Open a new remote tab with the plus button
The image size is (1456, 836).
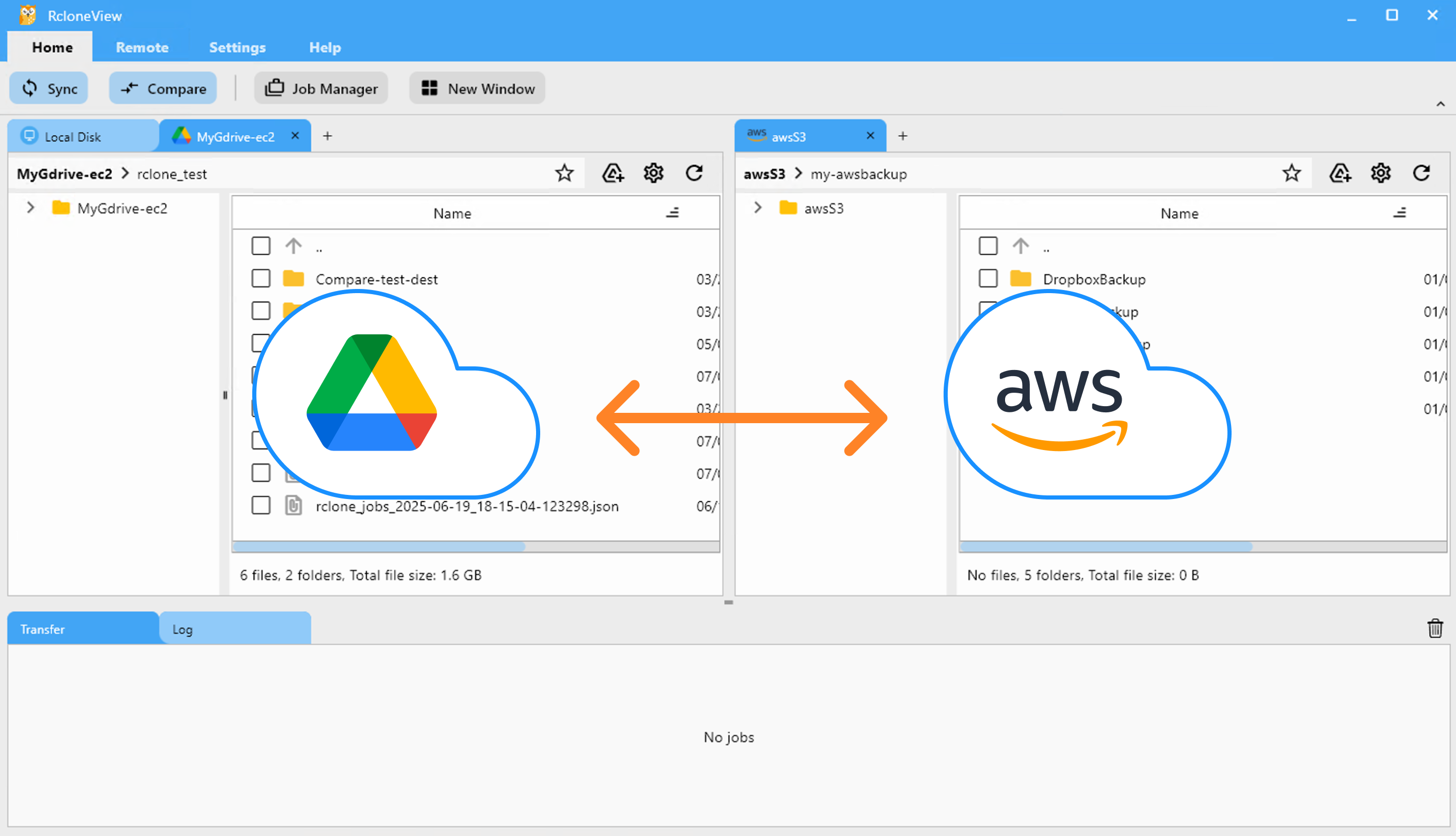tap(328, 136)
